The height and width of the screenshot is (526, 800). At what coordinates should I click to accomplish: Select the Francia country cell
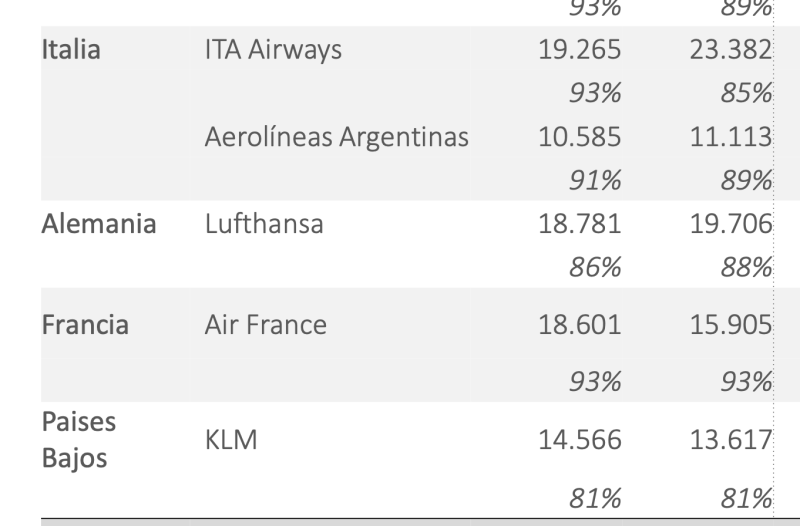(85, 325)
